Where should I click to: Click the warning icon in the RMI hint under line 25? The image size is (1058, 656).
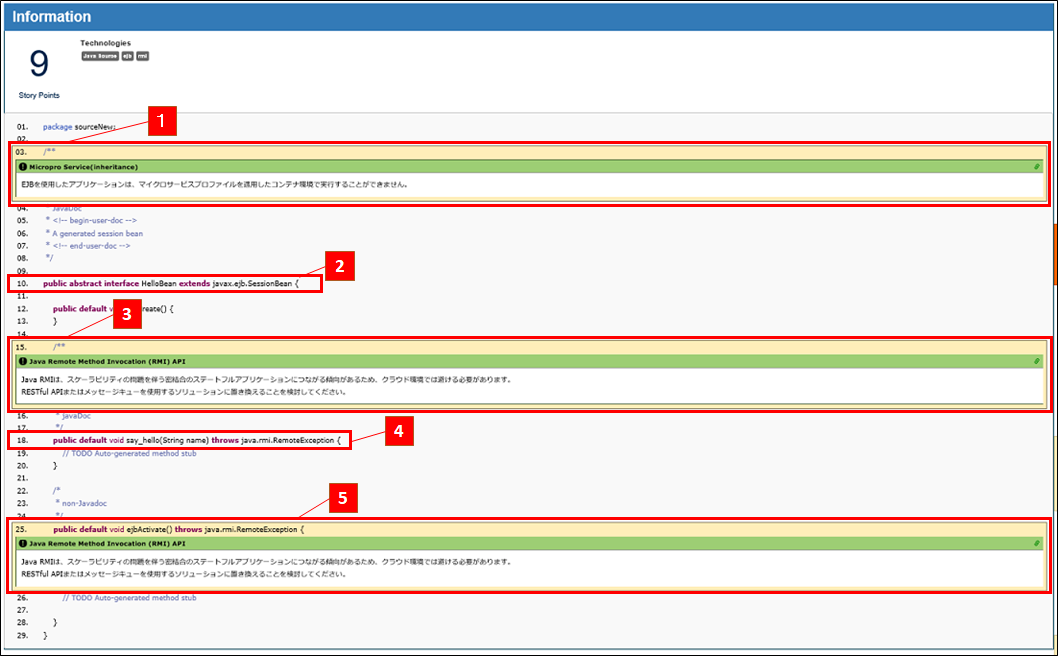pos(23,544)
